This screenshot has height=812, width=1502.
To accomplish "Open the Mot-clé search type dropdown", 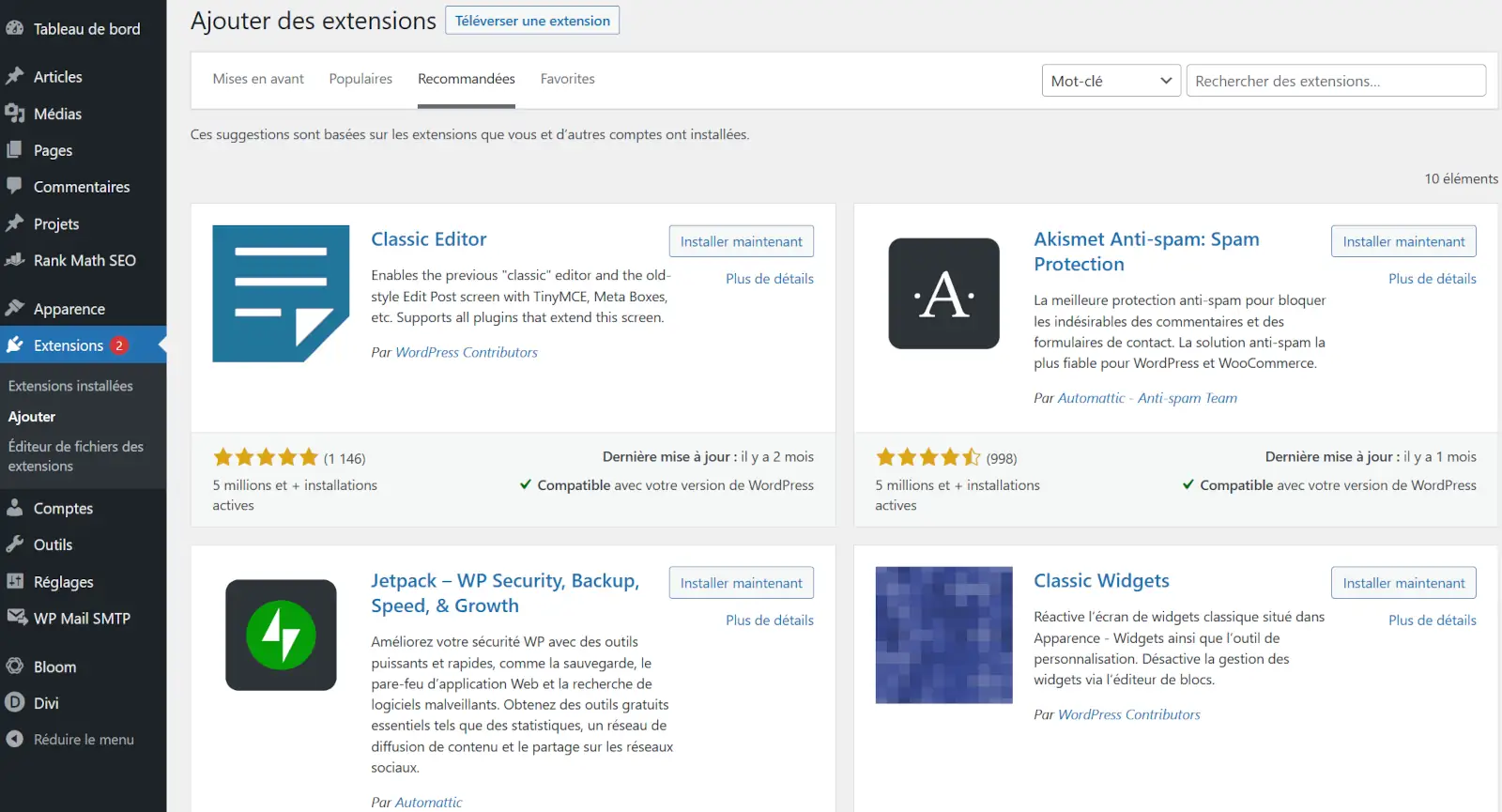I will (x=1111, y=81).
